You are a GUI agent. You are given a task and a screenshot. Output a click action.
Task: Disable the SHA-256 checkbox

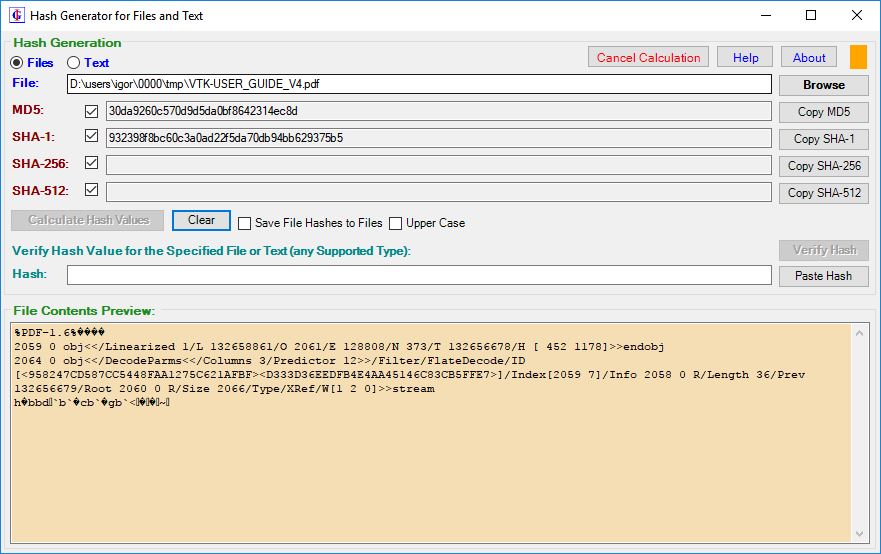point(92,163)
